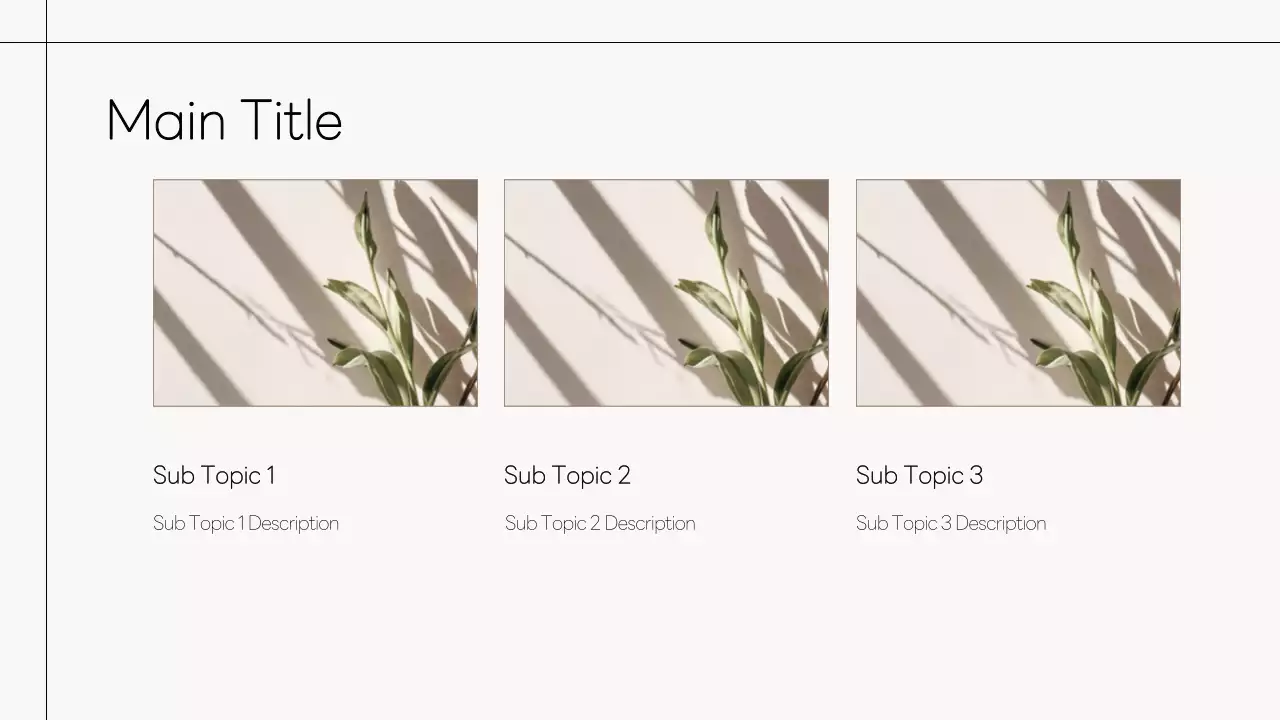Image resolution: width=1280 pixels, height=720 pixels.
Task: Click where the two border lines intersect
Action: coord(46,42)
